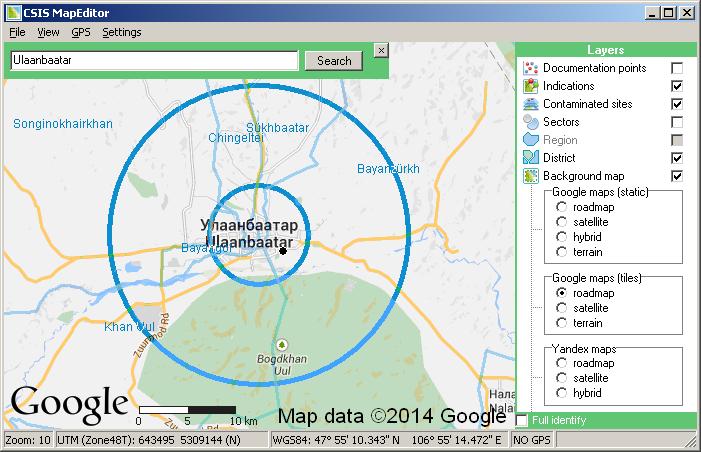Click the Songinokhairkhan district label
This screenshot has width=701, height=452.
[x=63, y=124]
